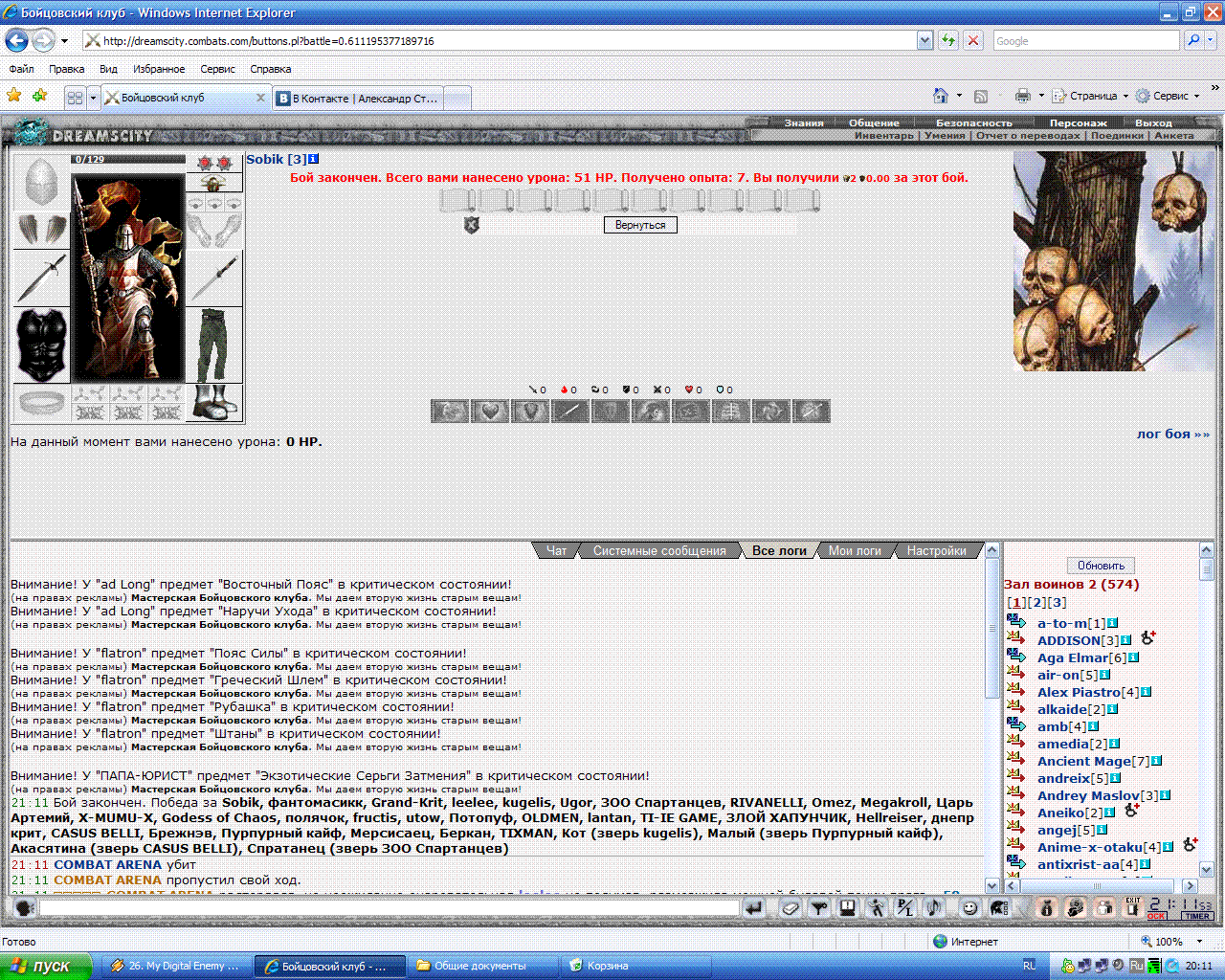Click the Favorites star icon
The height and width of the screenshot is (980, 1225).
click(13, 95)
